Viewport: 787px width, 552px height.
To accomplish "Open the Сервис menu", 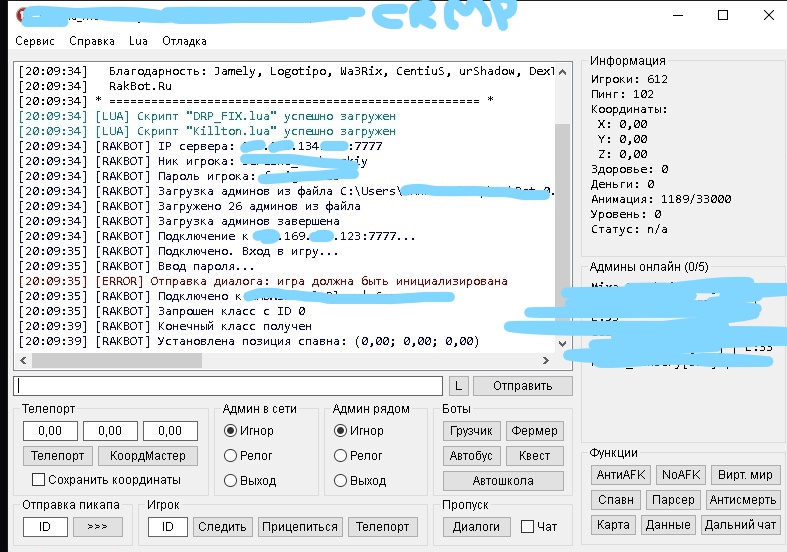I will pyautogui.click(x=35, y=41).
